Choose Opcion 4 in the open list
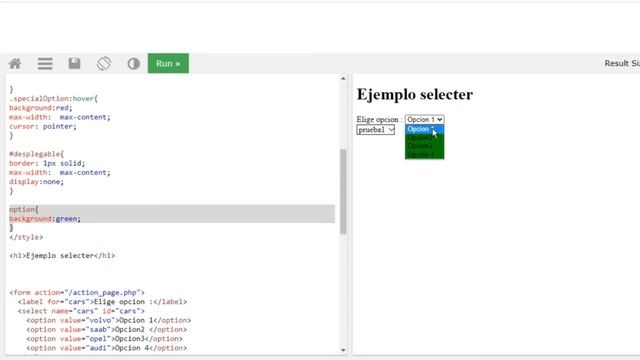Viewport: 640px width, 360px height. [x=424, y=155]
